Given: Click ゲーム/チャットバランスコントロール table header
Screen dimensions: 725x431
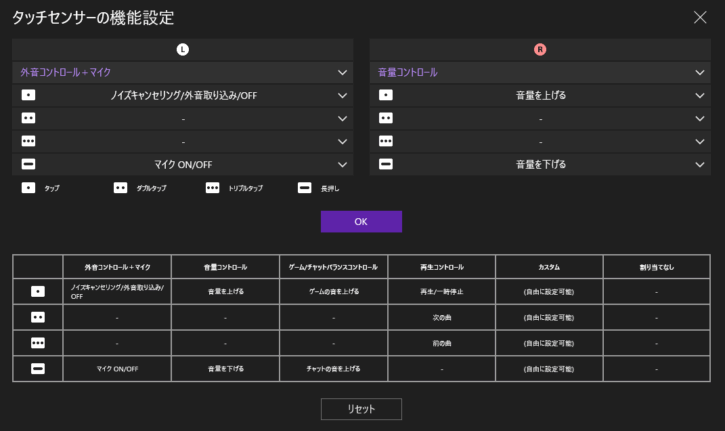Looking at the screenshot, I should click(334, 267).
